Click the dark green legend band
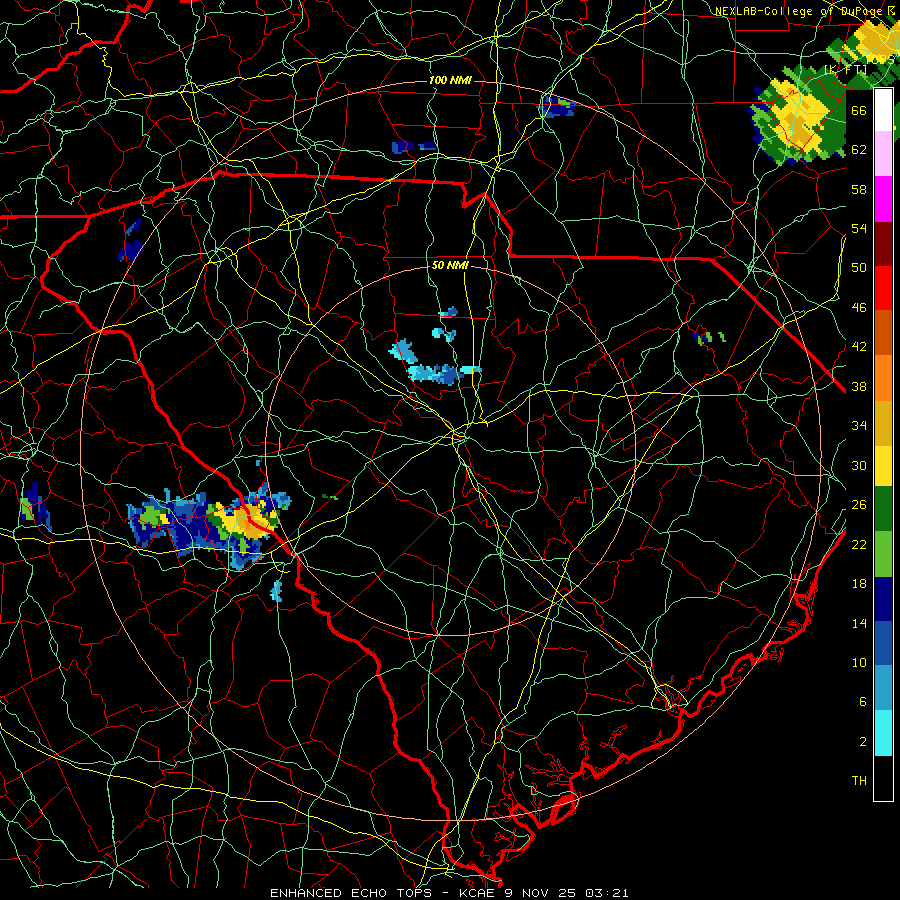 point(883,509)
